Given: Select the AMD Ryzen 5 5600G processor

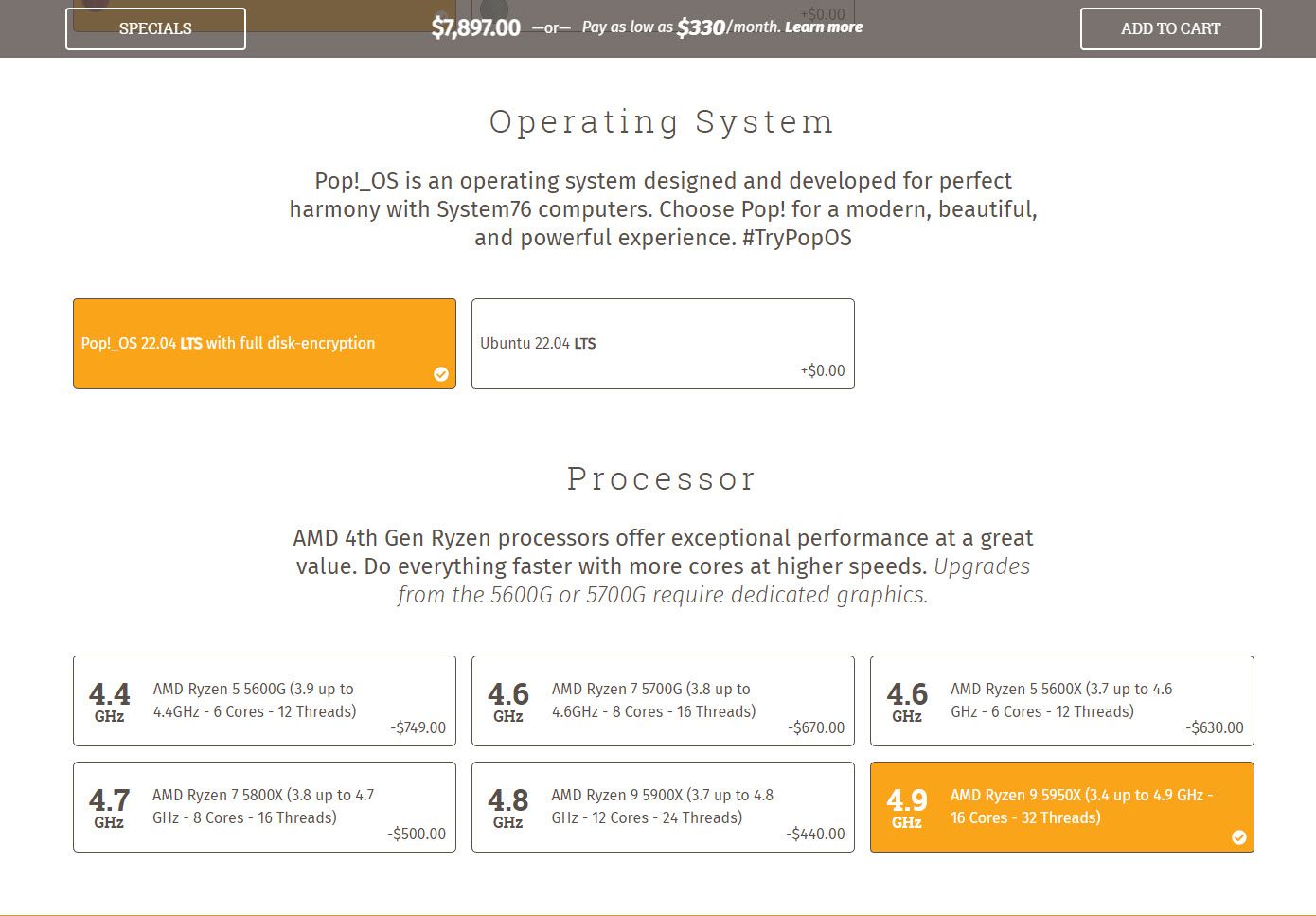Looking at the screenshot, I should [x=254, y=700].
